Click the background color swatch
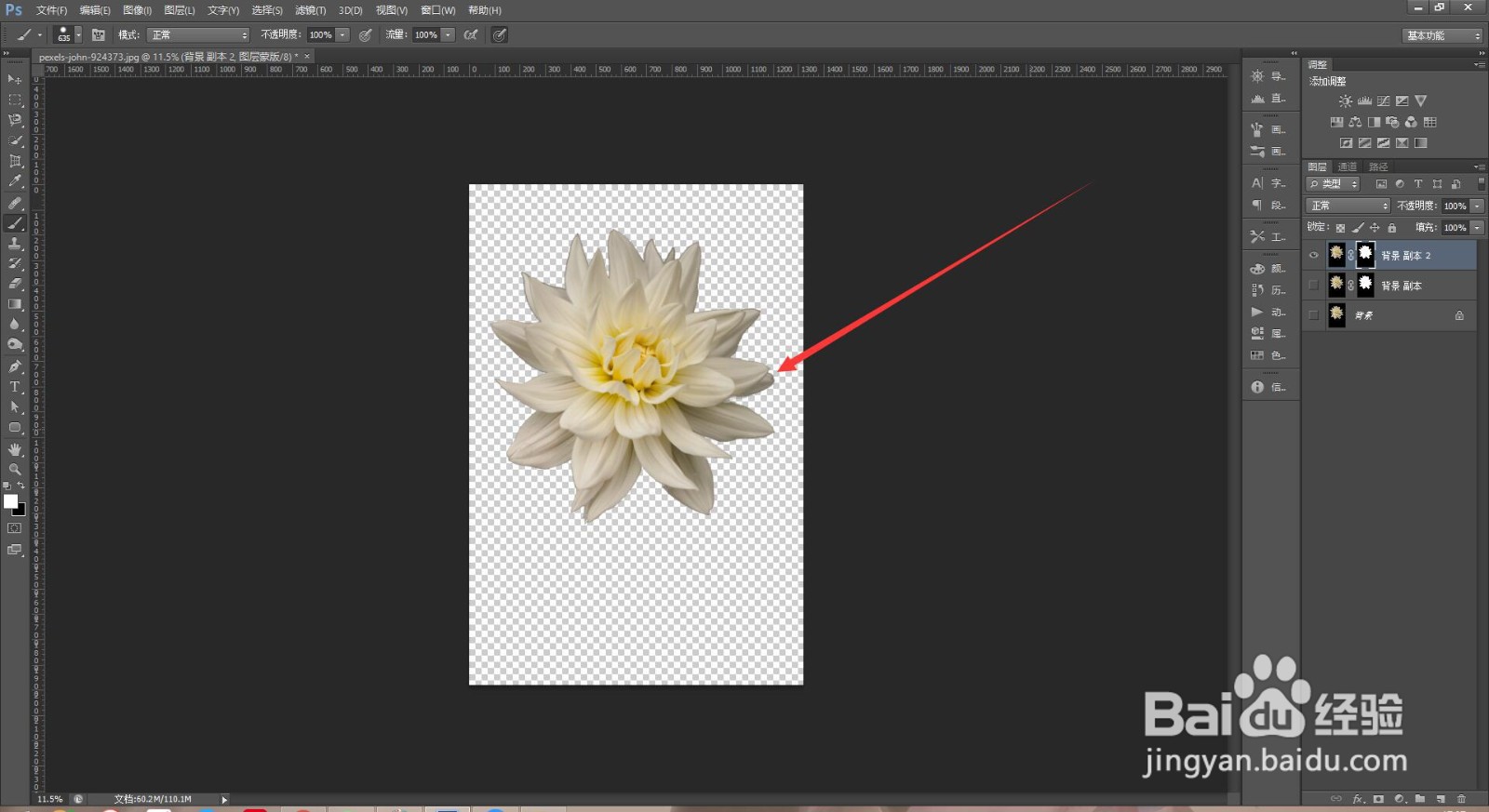 (x=20, y=511)
